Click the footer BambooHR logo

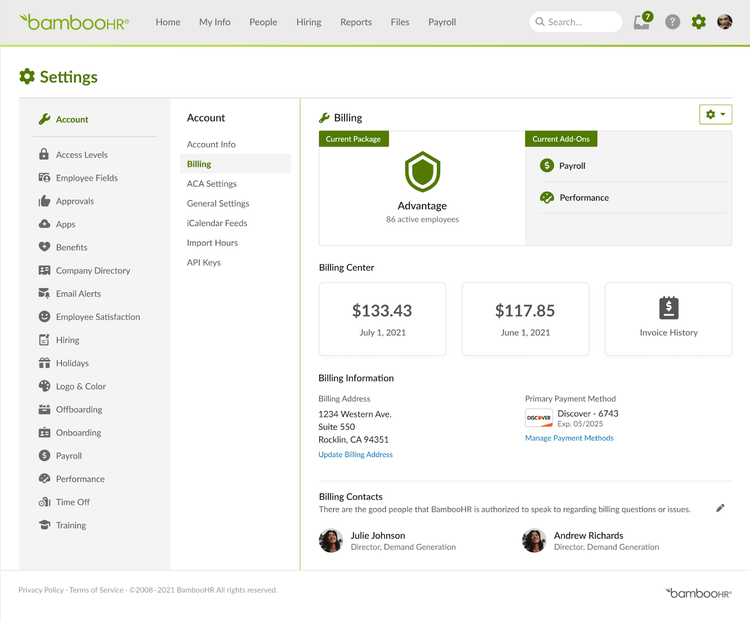pos(698,593)
